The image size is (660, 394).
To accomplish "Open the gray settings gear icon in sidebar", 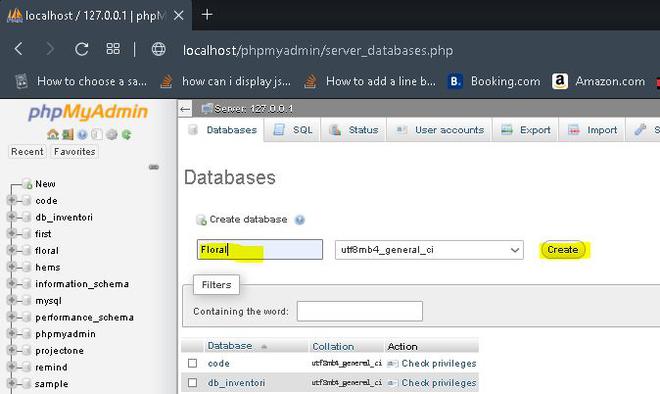I will (112, 135).
